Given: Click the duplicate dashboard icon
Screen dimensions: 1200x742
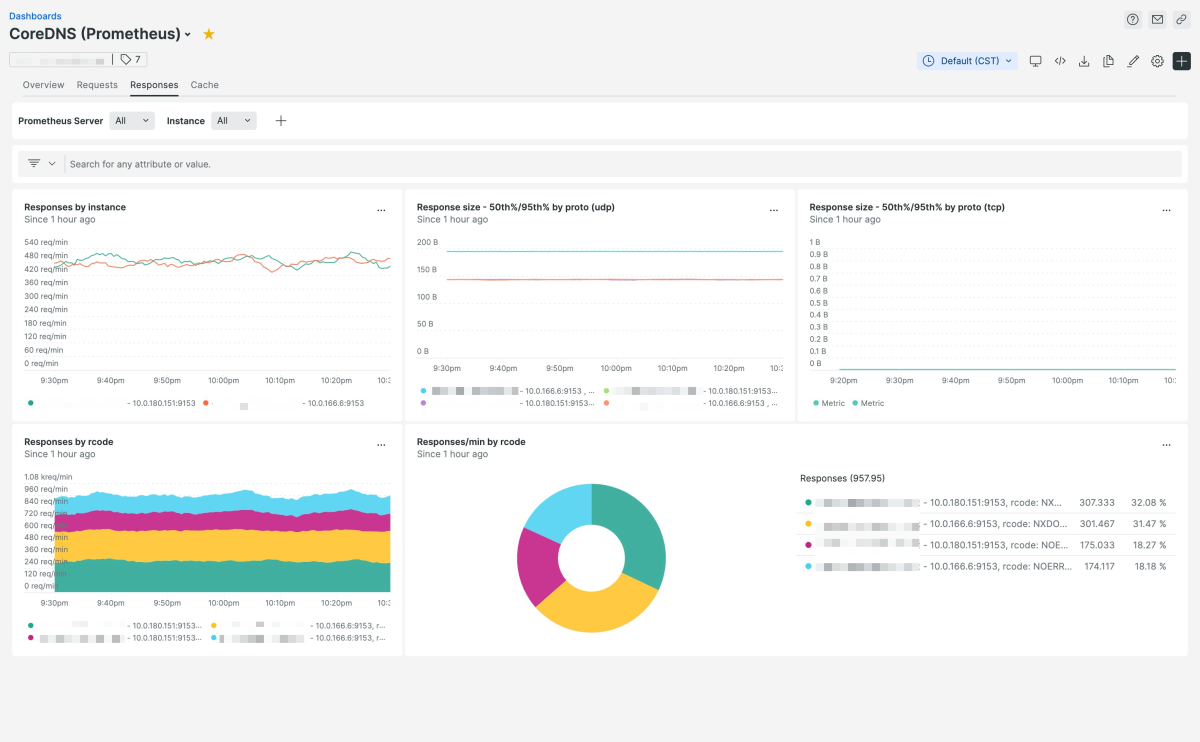Looking at the screenshot, I should coord(1108,61).
